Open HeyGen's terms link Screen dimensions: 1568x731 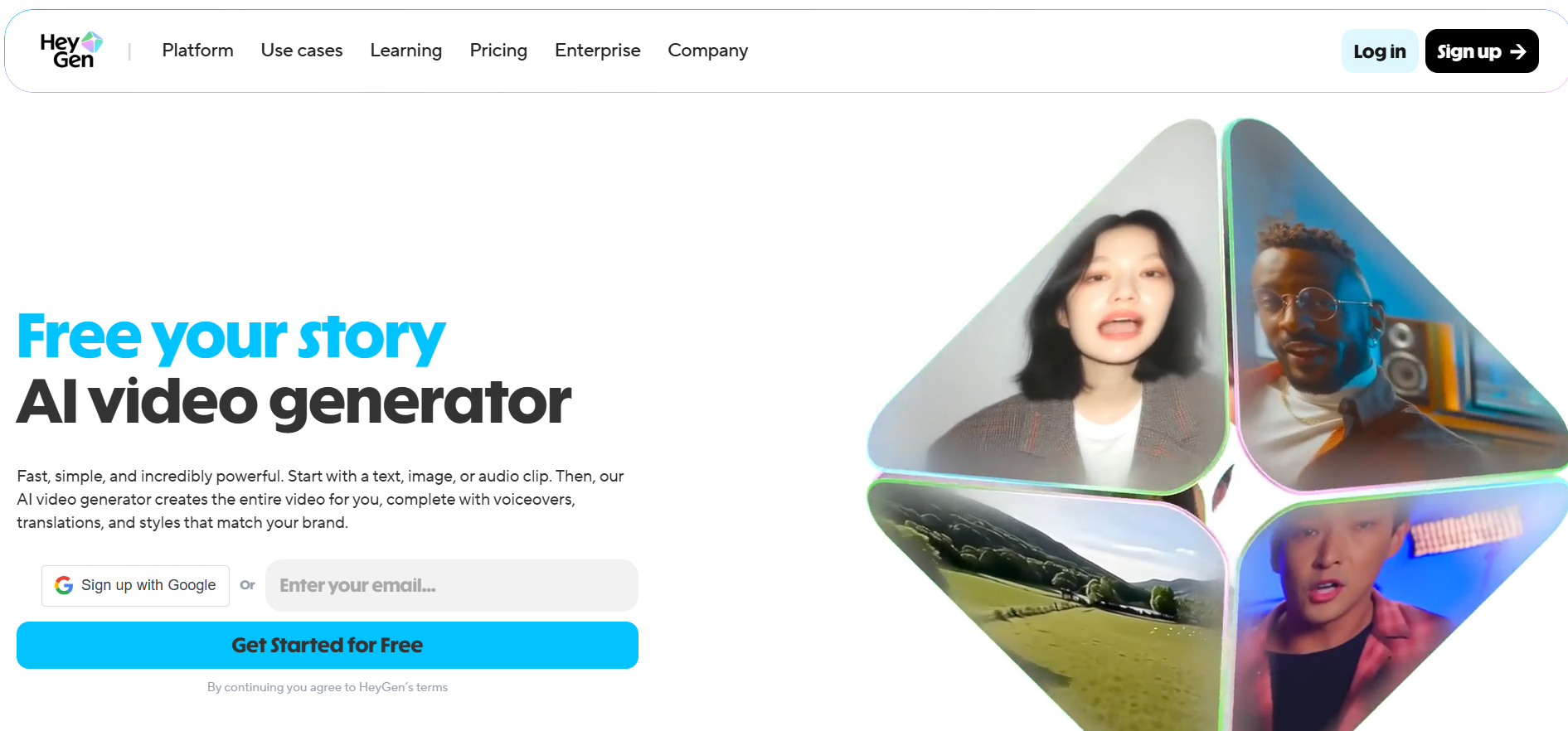(x=403, y=687)
